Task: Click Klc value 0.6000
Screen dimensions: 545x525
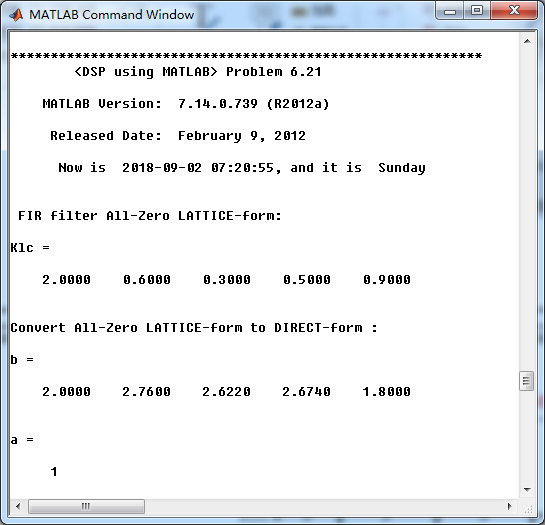Action: click(x=147, y=280)
